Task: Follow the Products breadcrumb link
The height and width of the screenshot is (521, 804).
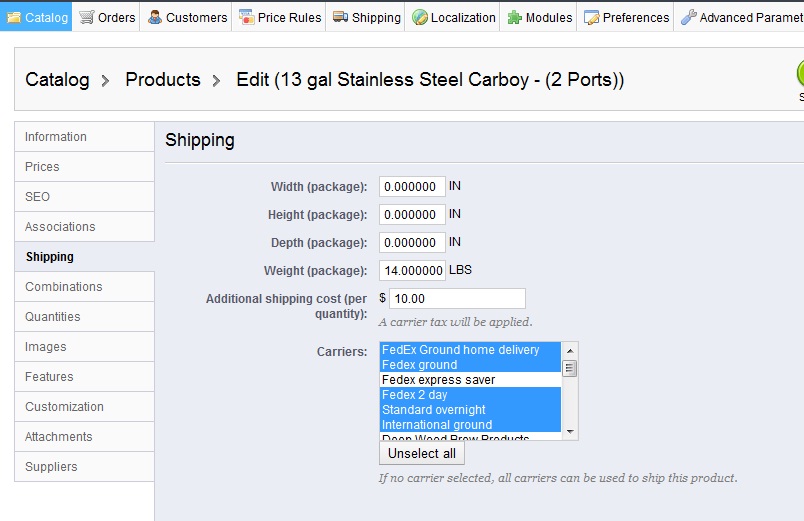Action: click(163, 79)
